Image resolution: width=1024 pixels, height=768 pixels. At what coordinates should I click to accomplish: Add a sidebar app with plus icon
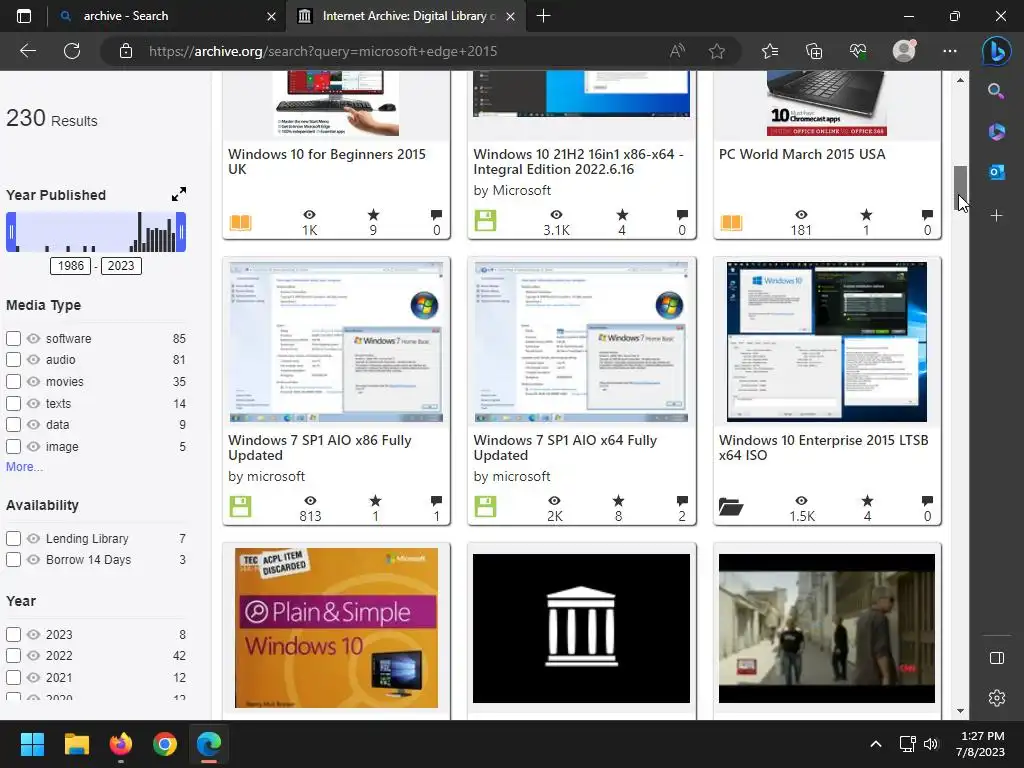point(996,215)
